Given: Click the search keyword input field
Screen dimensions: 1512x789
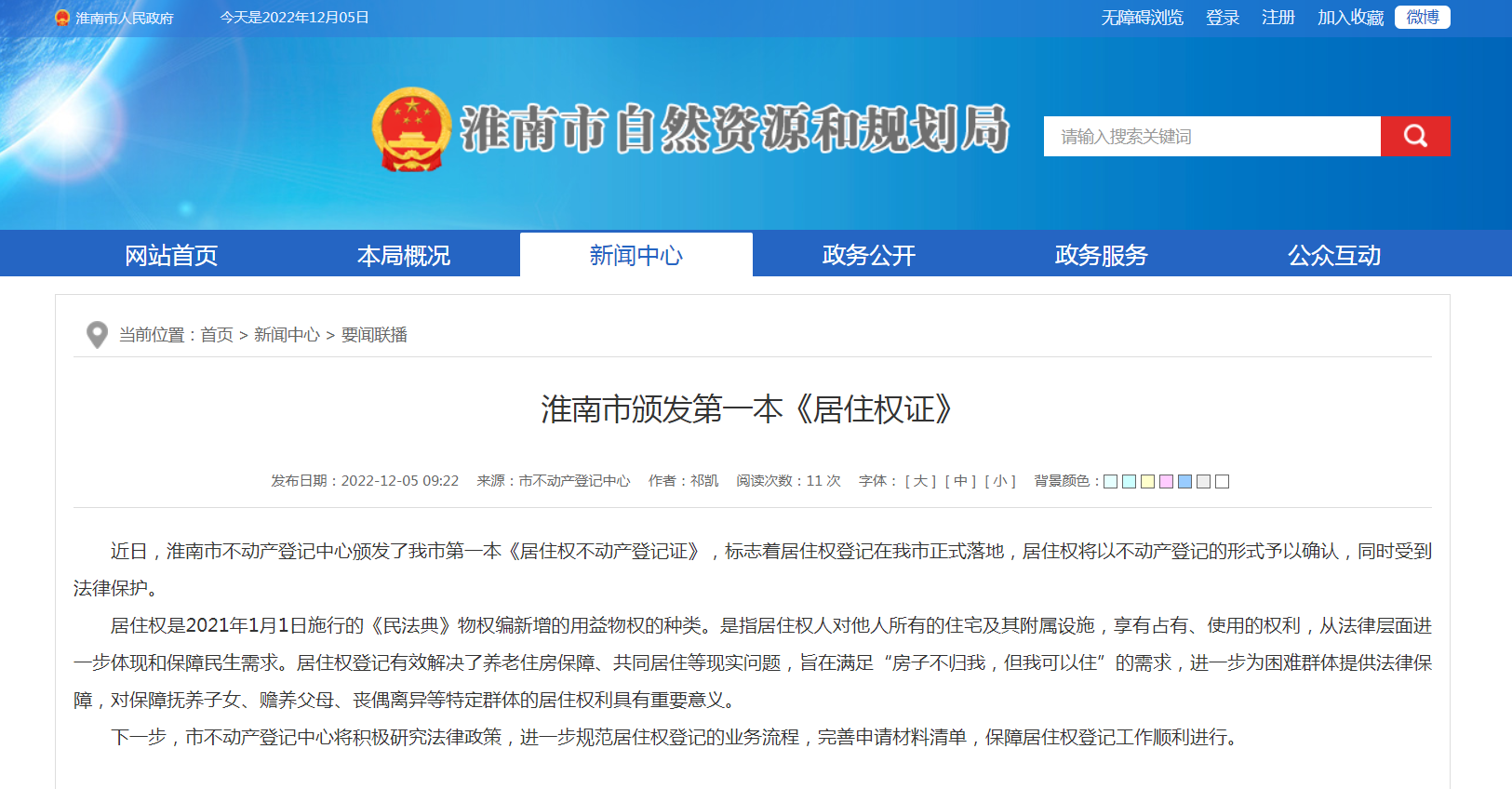Looking at the screenshot, I should point(1211,137).
